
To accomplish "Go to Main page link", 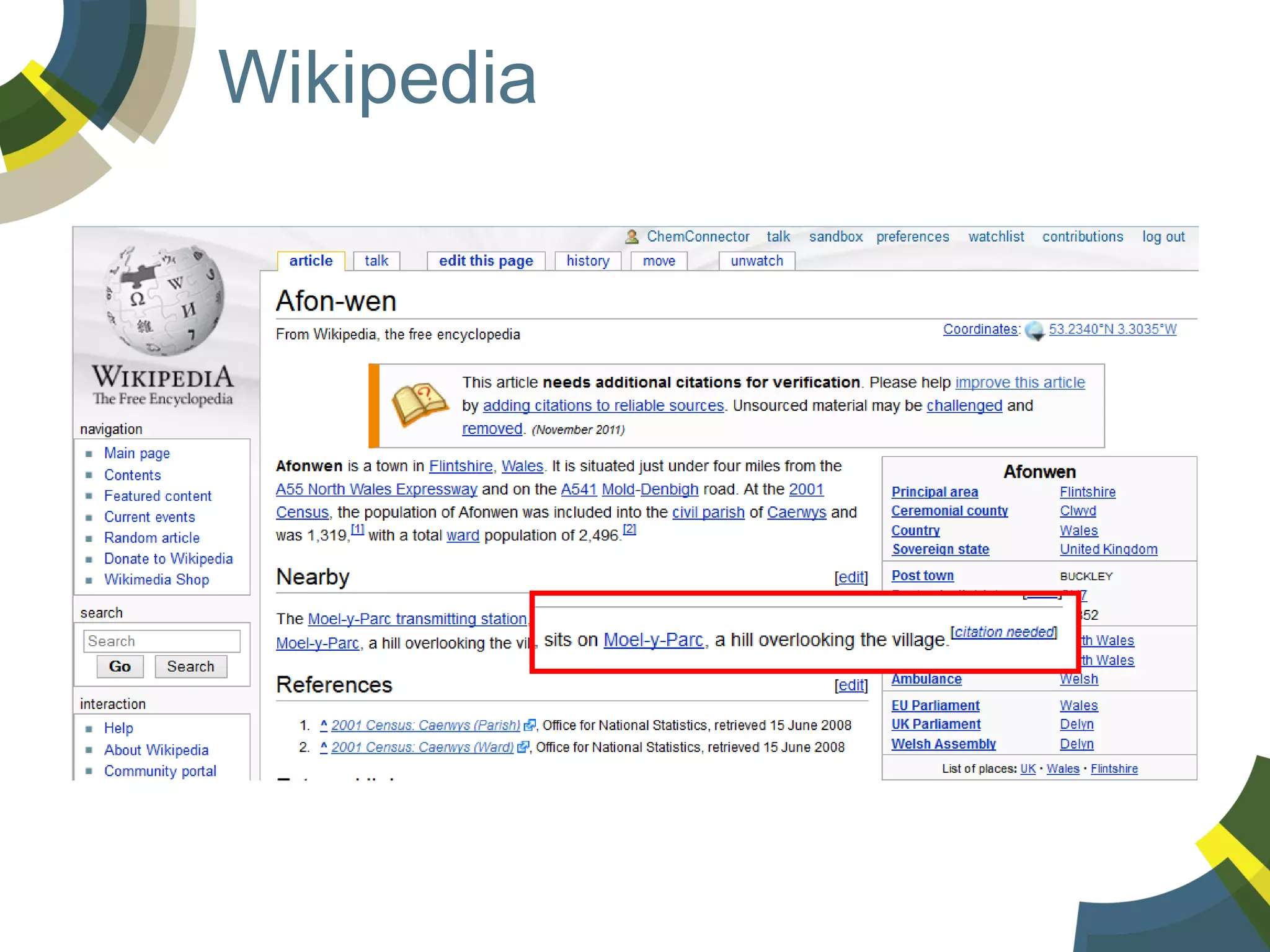I will pyautogui.click(x=137, y=454).
